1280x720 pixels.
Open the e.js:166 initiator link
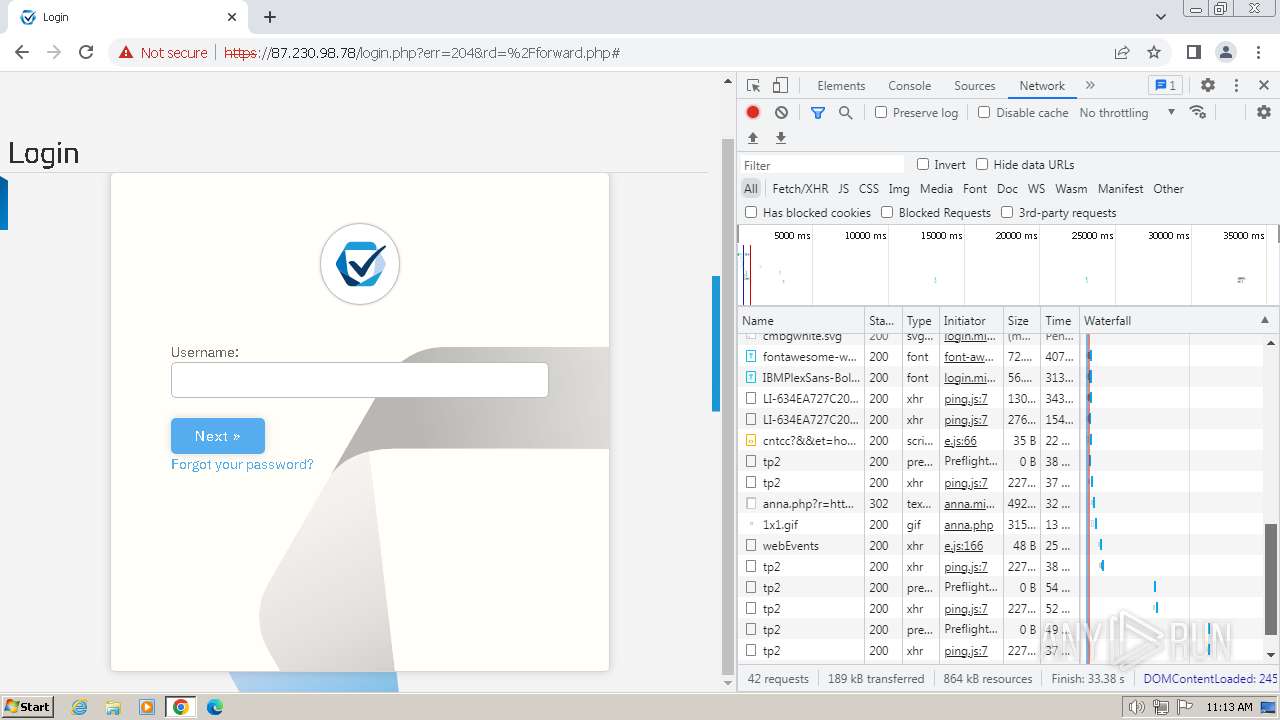click(963, 545)
